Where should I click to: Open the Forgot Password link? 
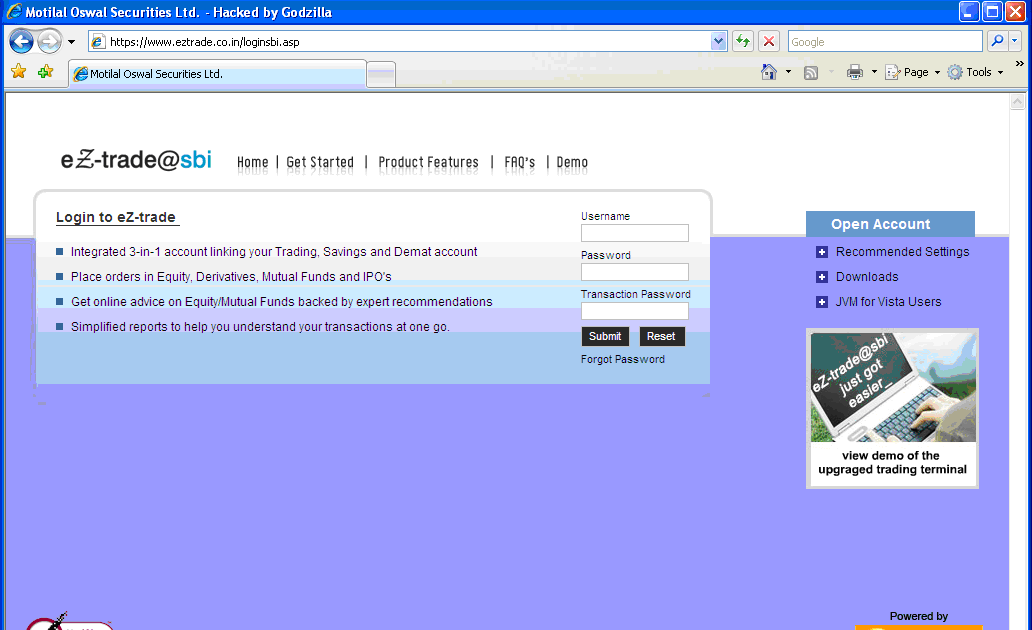[x=623, y=359]
